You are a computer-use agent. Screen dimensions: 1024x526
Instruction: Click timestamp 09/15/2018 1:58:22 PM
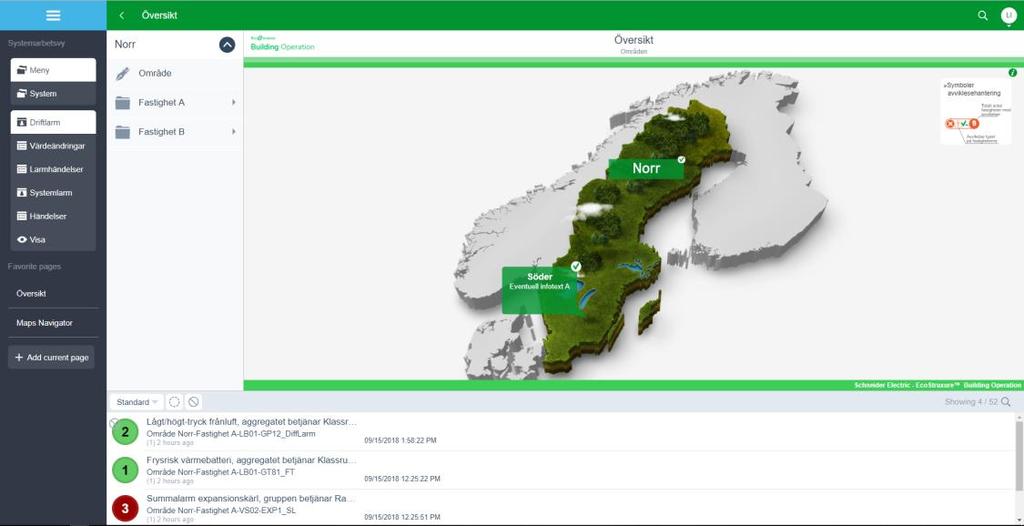click(x=400, y=440)
